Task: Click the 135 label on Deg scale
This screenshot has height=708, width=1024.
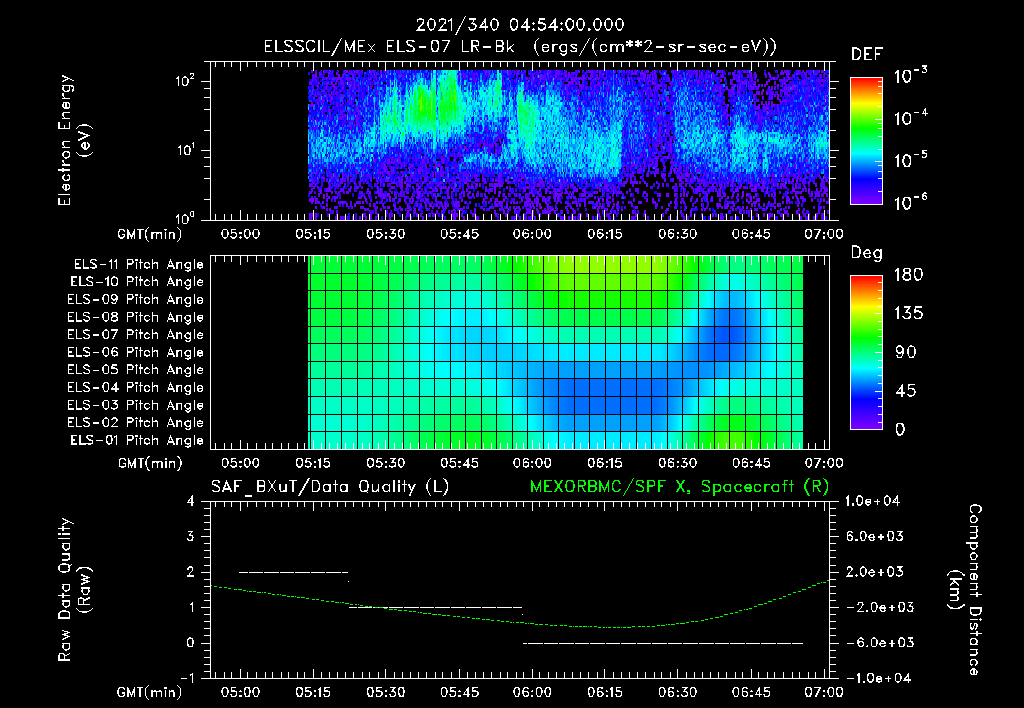Action: pos(908,314)
